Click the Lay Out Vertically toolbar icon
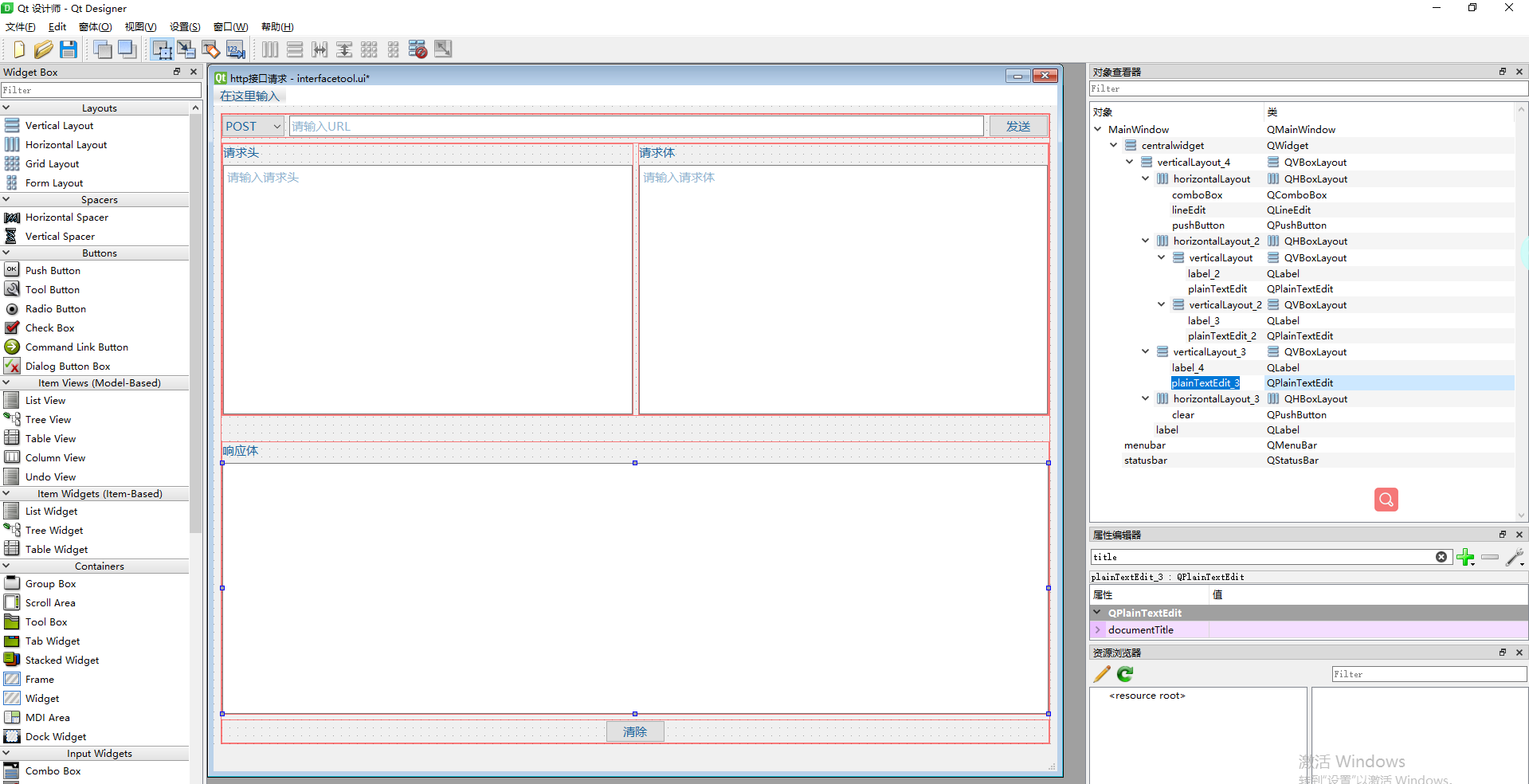The height and width of the screenshot is (784, 1529). [295, 49]
